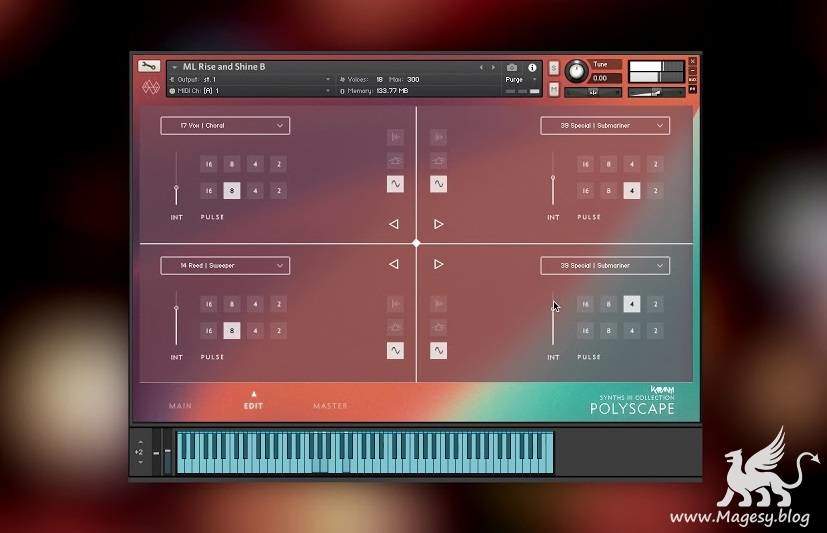This screenshot has height=533, width=827.
Task: Select pulse 2 in bottom-right Submariner lower row
Action: [656, 331]
